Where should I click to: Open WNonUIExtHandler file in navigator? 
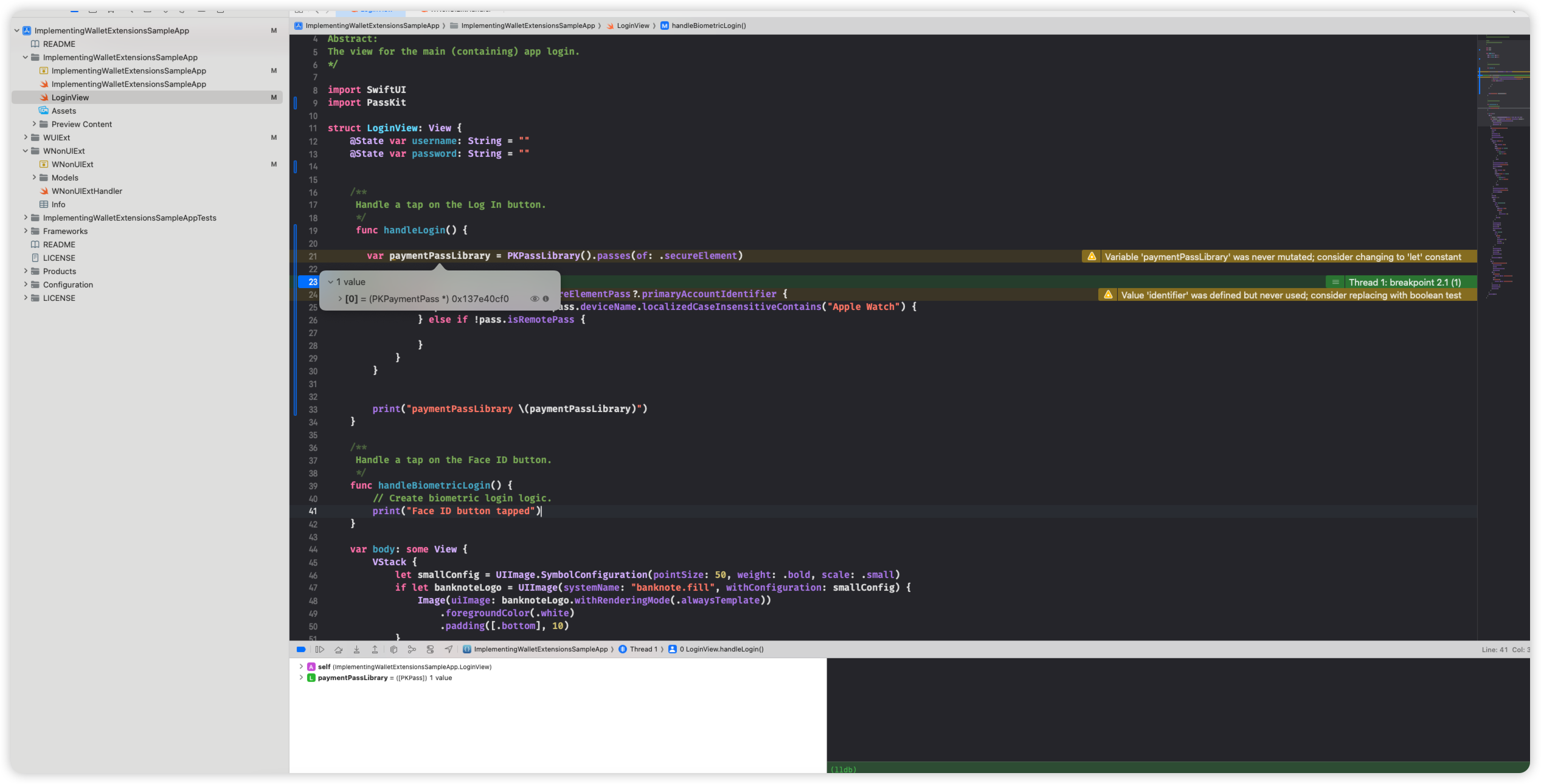click(86, 191)
